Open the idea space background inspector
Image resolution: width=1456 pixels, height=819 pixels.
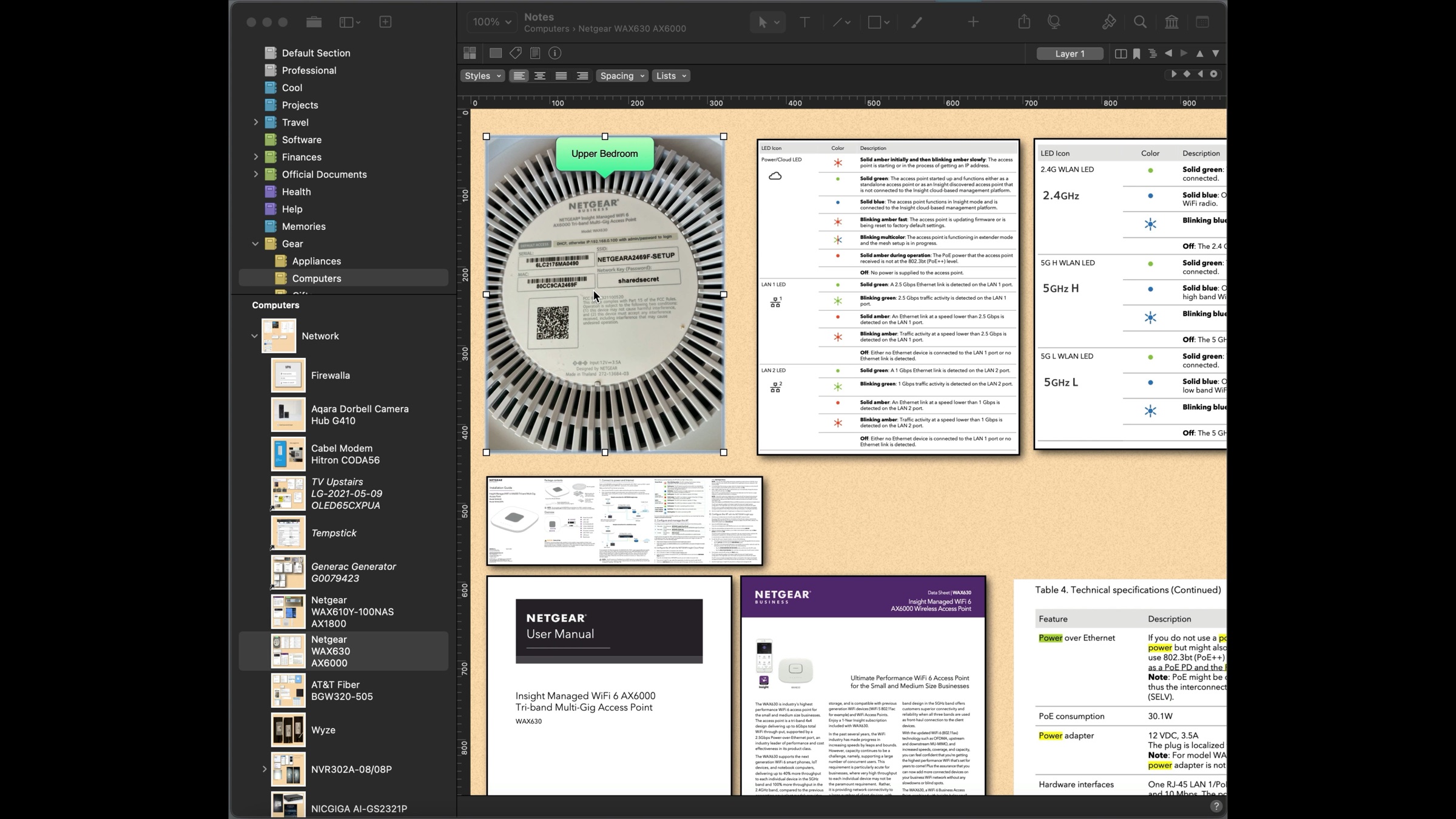click(x=496, y=53)
